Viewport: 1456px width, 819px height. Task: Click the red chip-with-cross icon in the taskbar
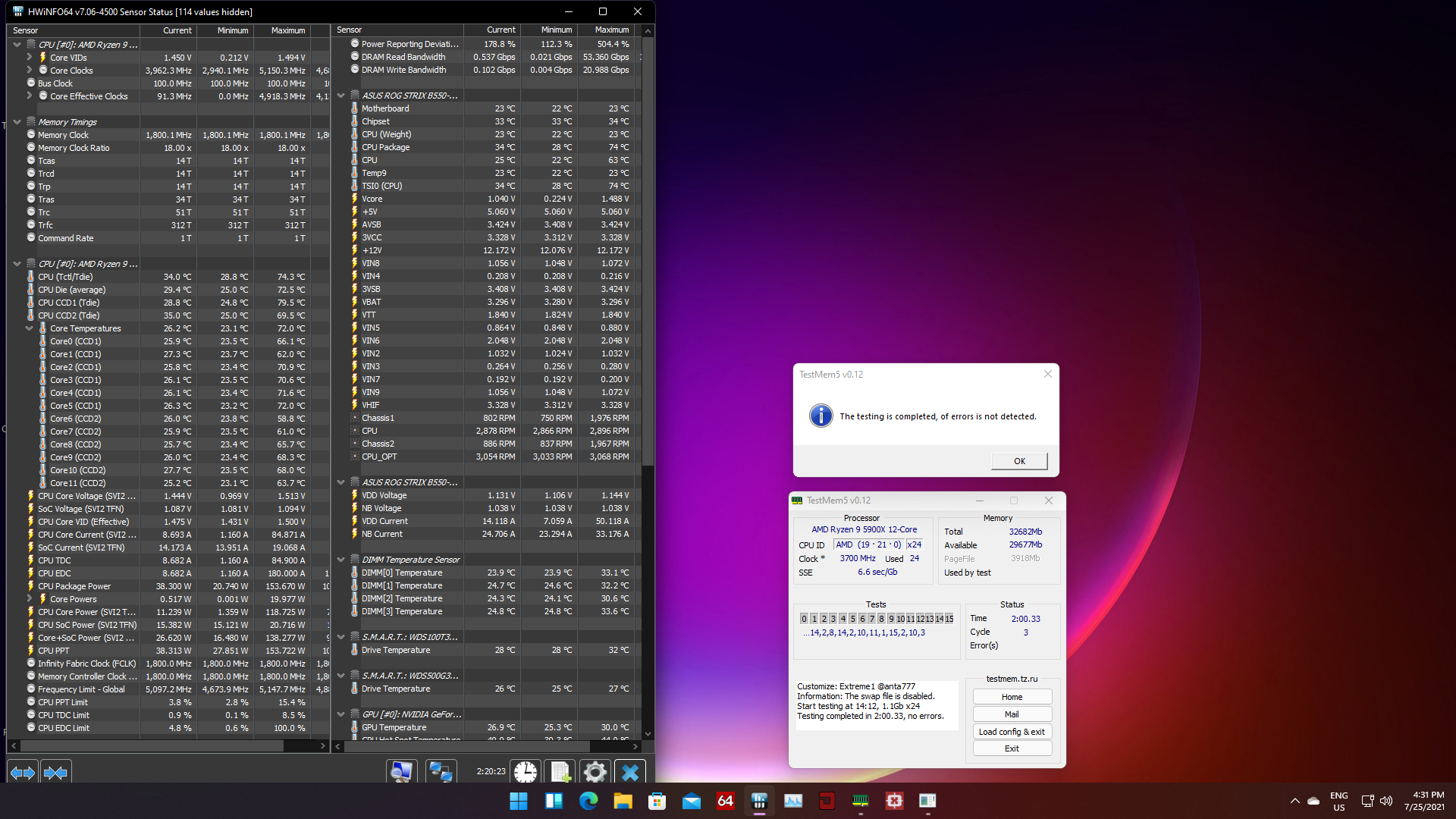(894, 801)
